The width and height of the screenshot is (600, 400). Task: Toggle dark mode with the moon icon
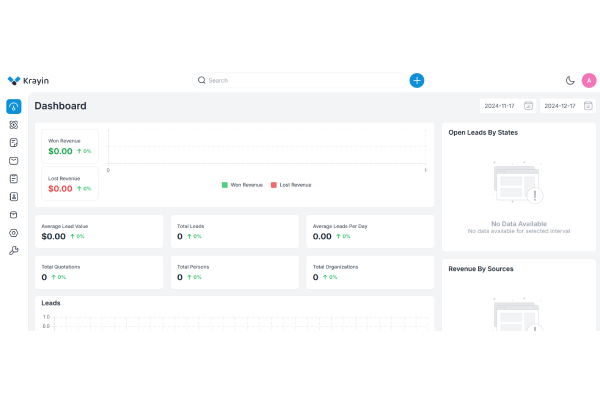click(x=570, y=81)
